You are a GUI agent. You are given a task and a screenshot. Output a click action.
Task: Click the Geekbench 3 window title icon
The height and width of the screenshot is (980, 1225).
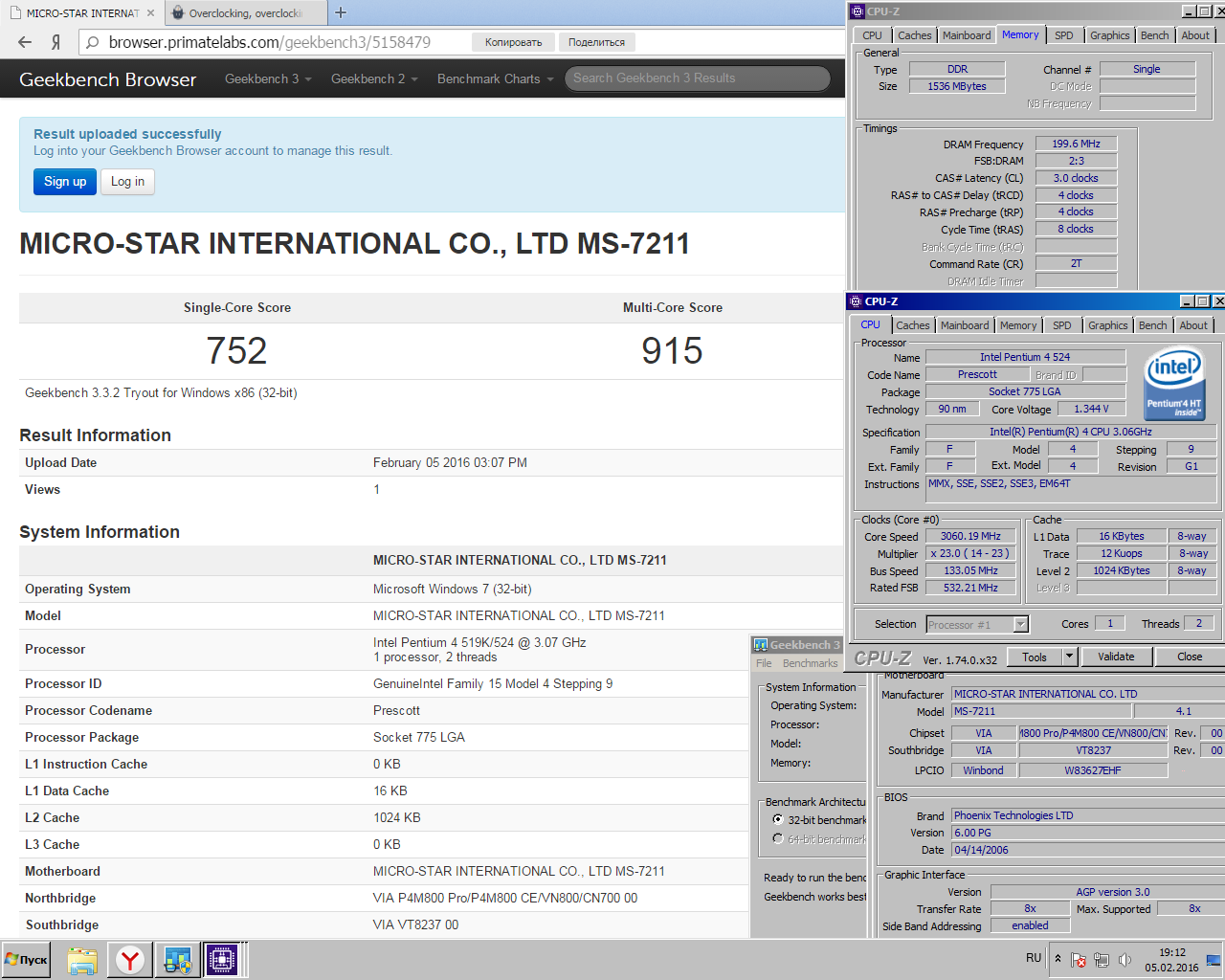(x=761, y=645)
